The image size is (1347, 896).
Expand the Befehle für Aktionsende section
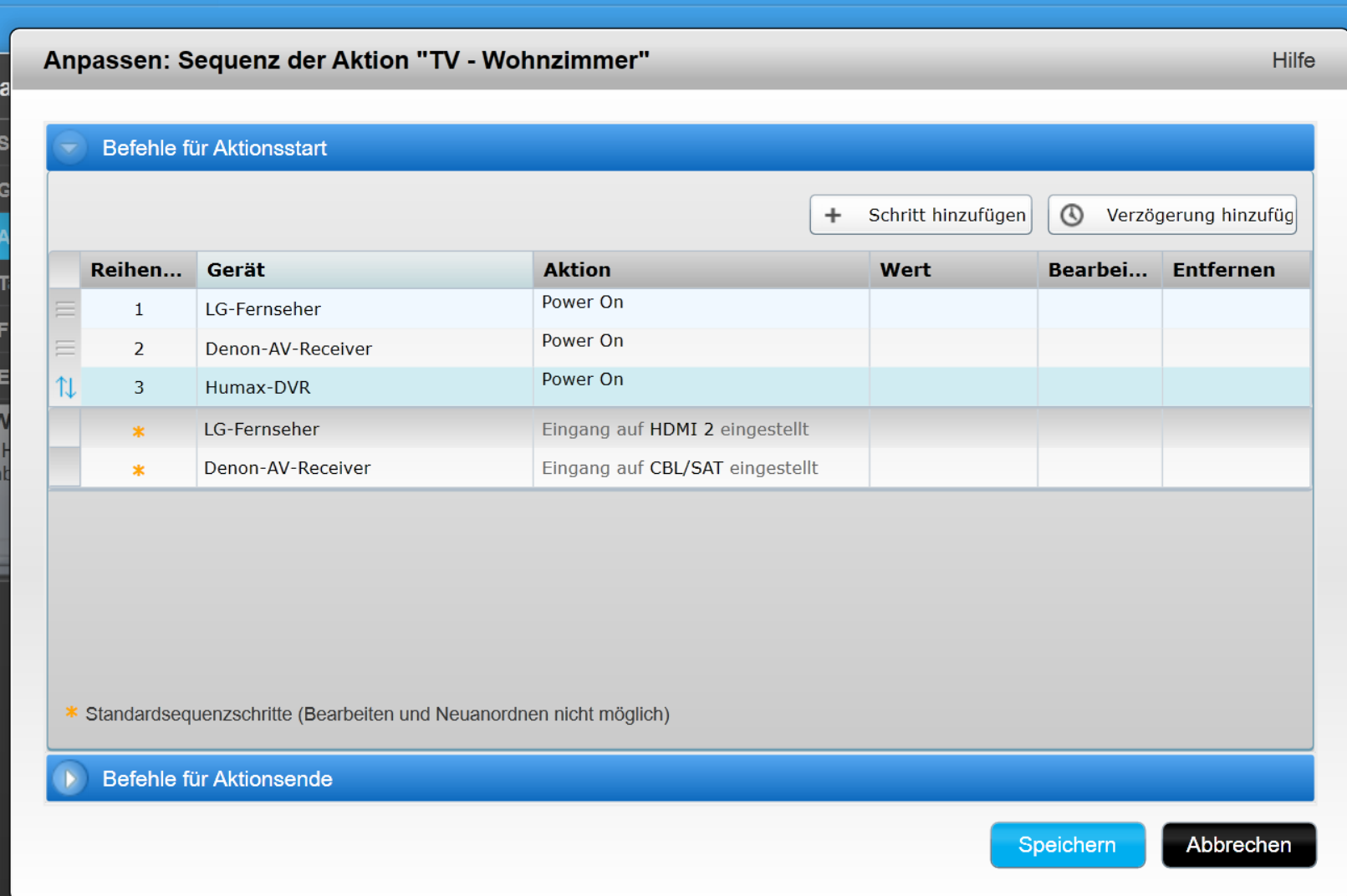click(69, 779)
